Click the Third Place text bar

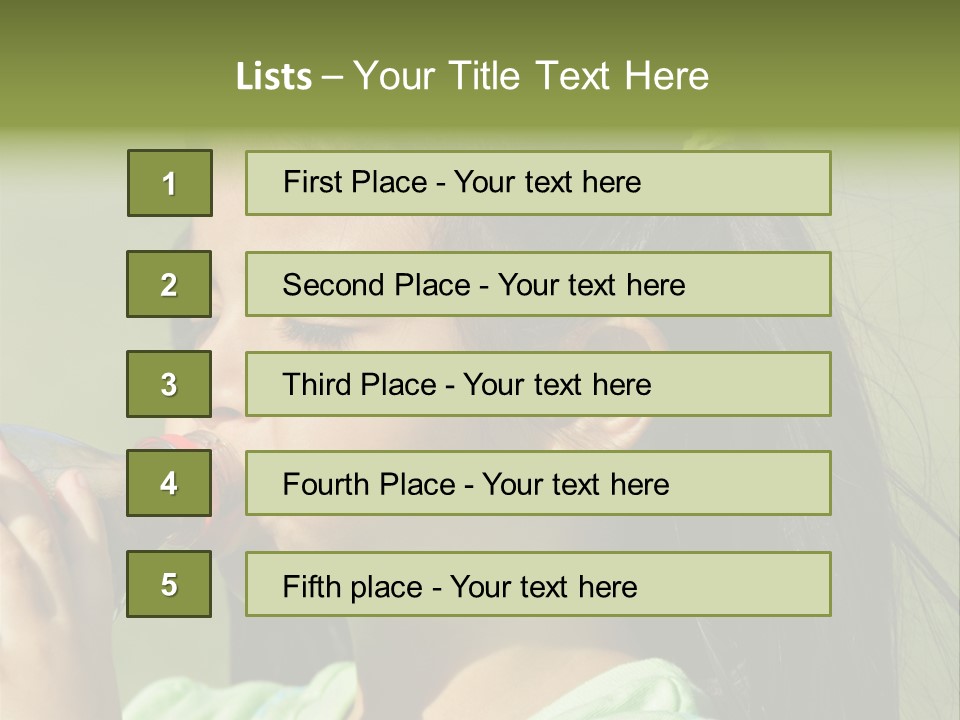538,384
